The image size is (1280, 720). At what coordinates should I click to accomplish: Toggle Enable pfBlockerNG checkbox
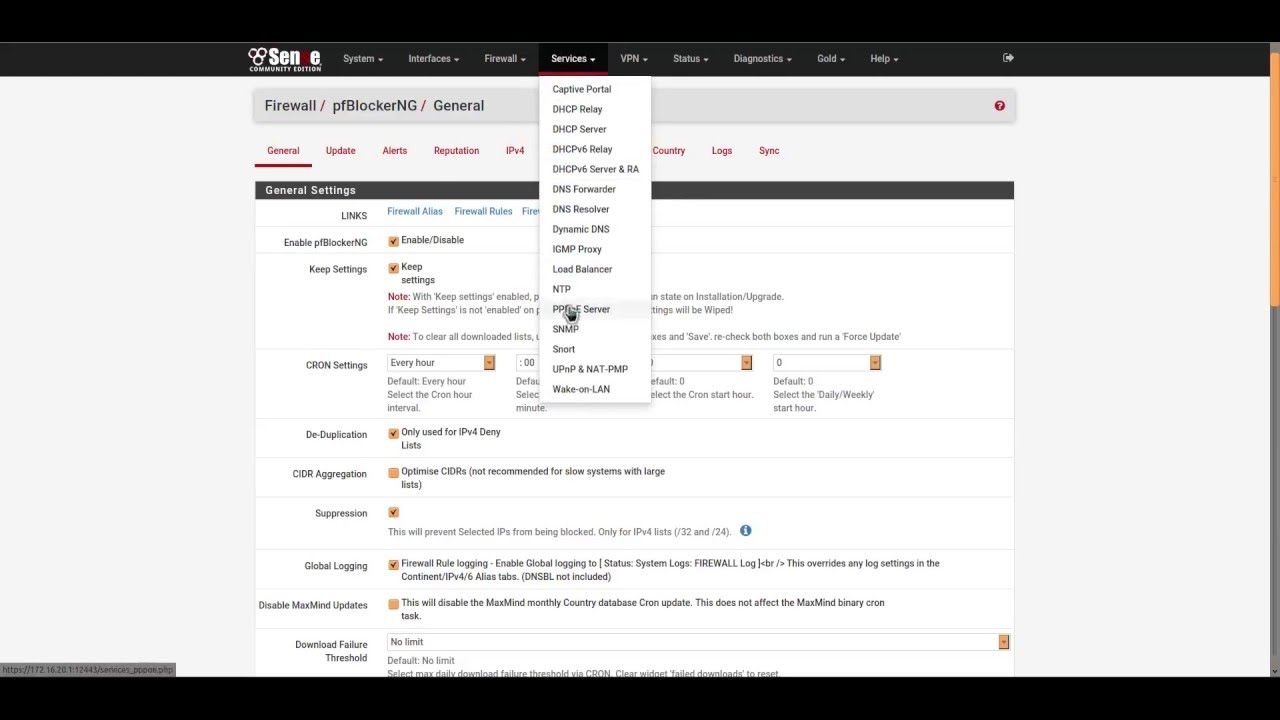[393, 241]
